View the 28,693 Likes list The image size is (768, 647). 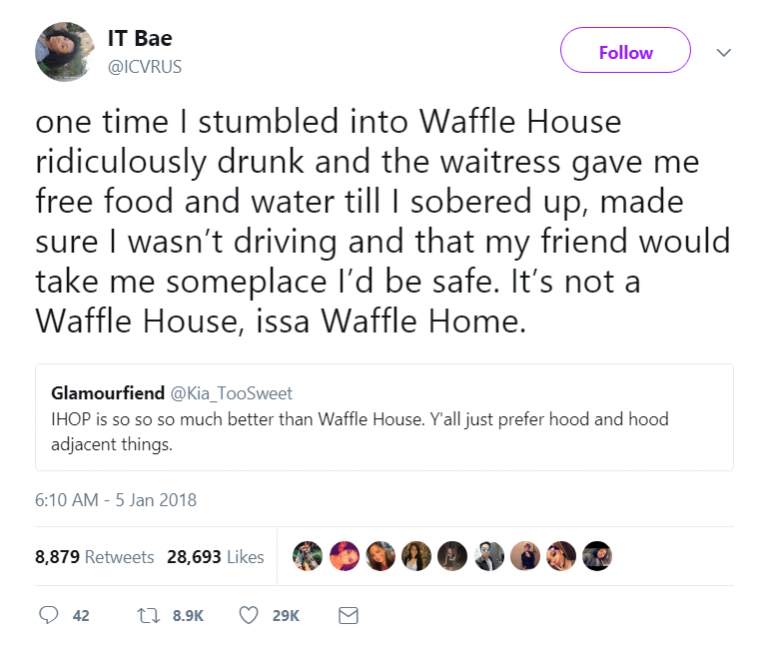point(215,557)
